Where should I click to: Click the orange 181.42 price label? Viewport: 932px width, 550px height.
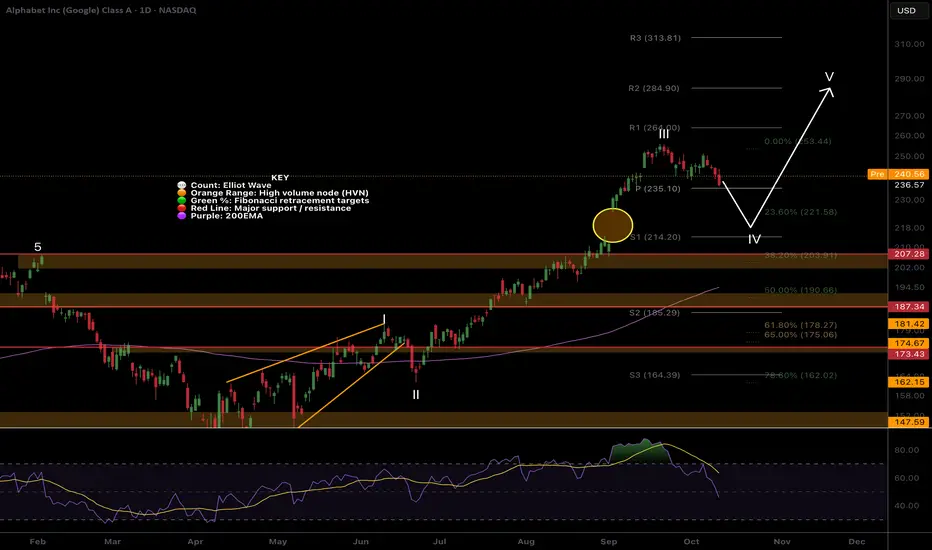click(909, 324)
